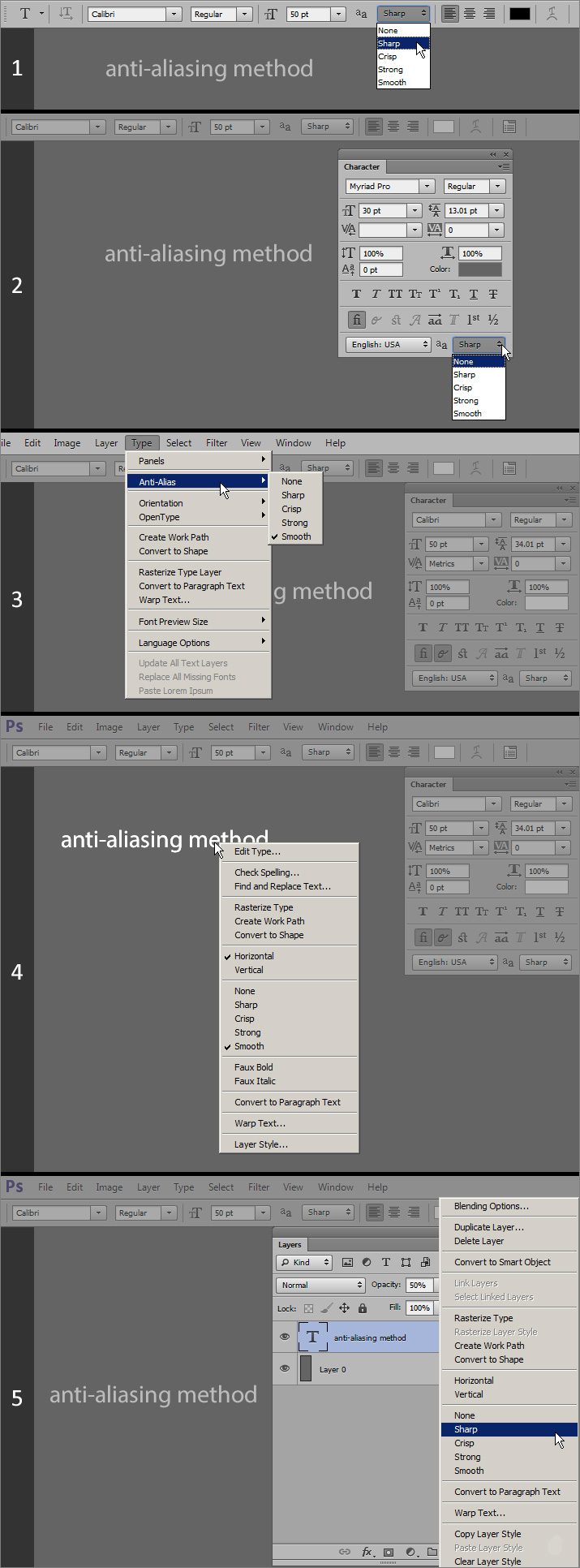580x1568 pixels.
Task: Click the lock position icon in Layers
Action: point(344,1307)
